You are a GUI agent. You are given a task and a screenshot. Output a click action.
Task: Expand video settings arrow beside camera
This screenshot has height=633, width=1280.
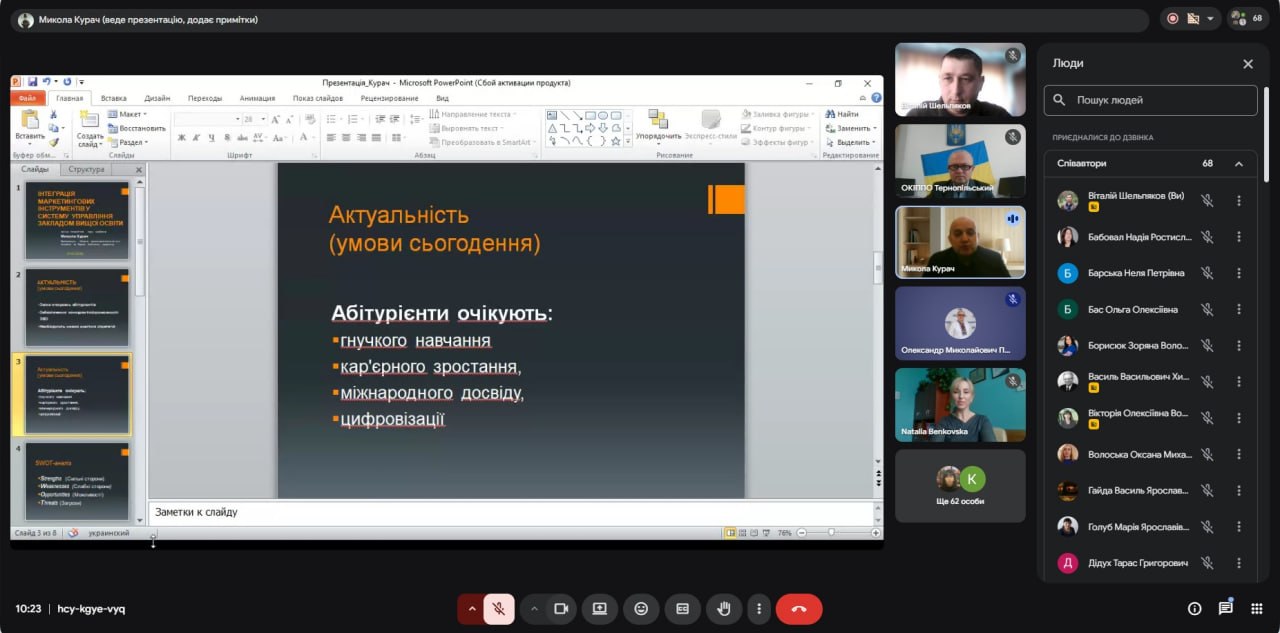[534, 608]
